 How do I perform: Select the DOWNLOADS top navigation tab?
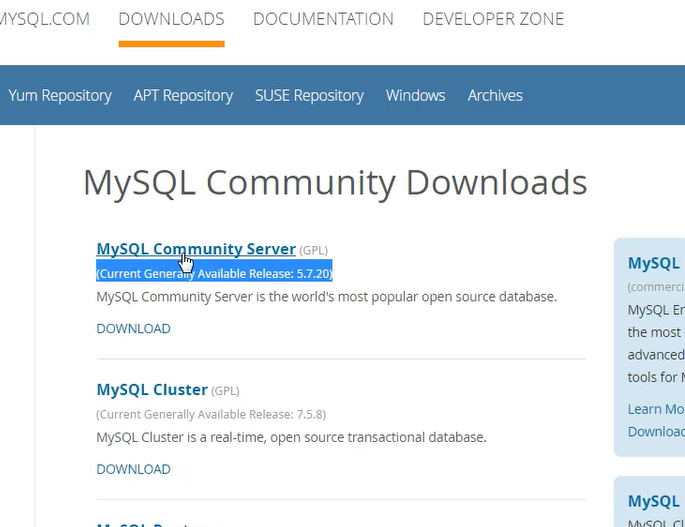point(171,19)
